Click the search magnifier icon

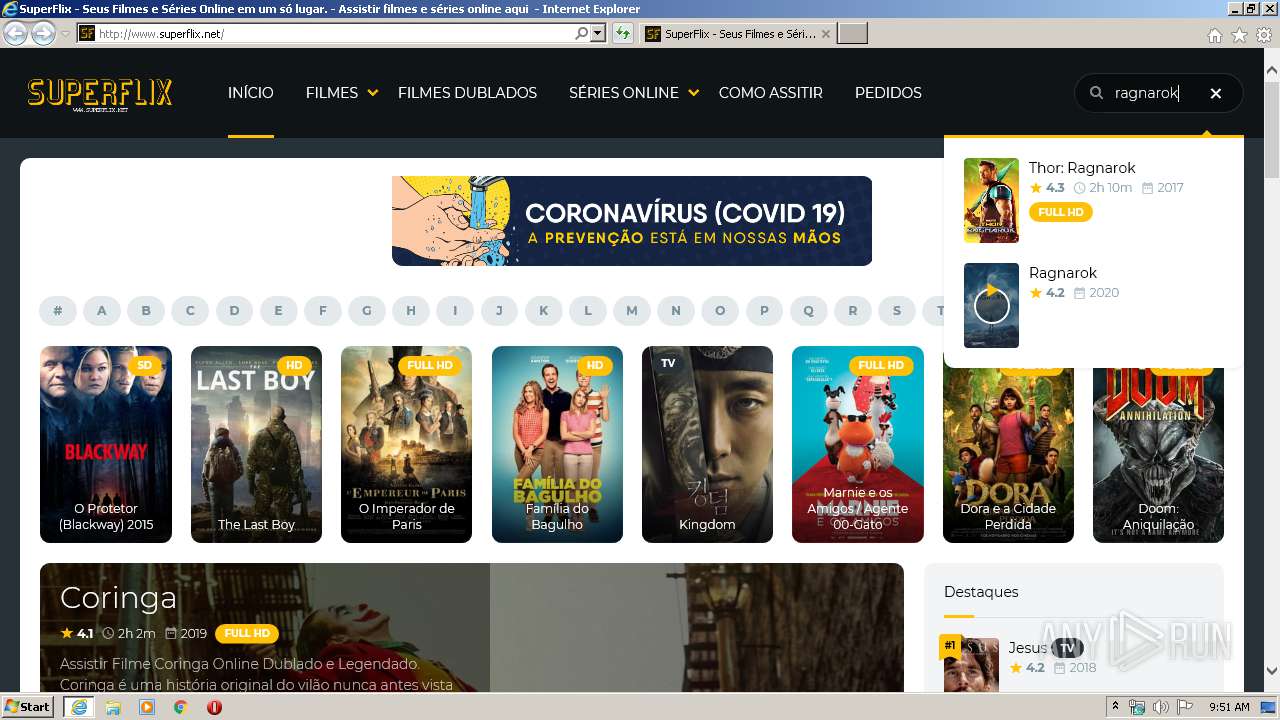1096,93
